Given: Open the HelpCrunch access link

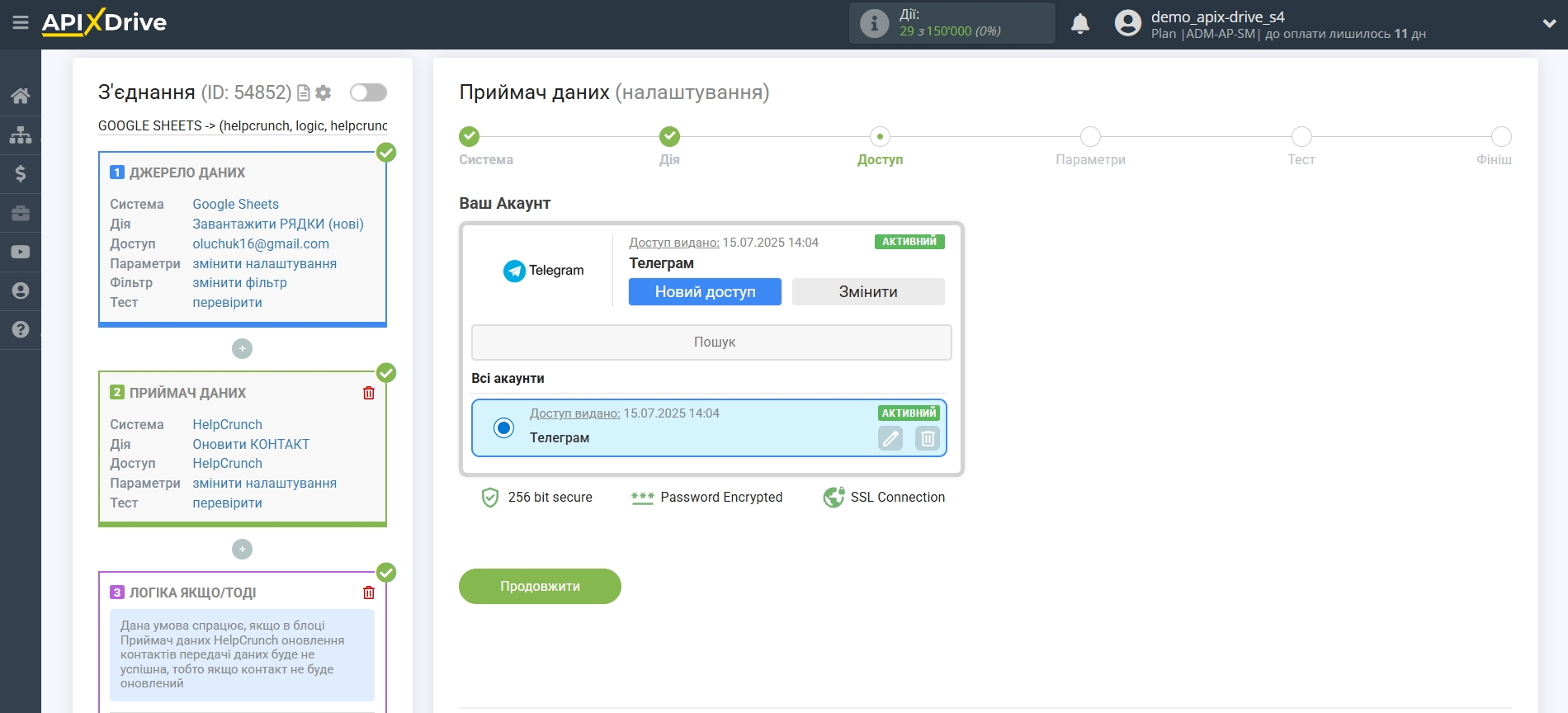Looking at the screenshot, I should pos(227,463).
